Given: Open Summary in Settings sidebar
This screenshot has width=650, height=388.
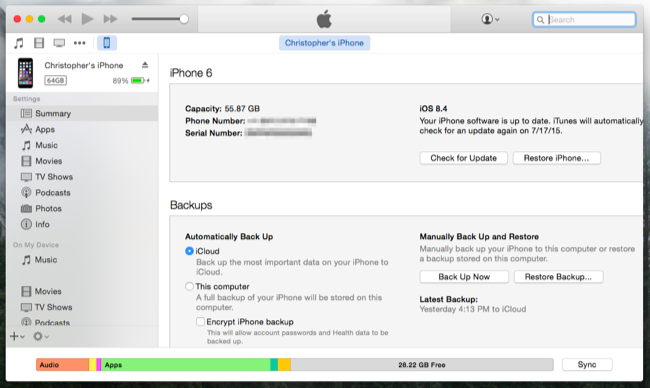Looking at the screenshot, I should point(82,113).
